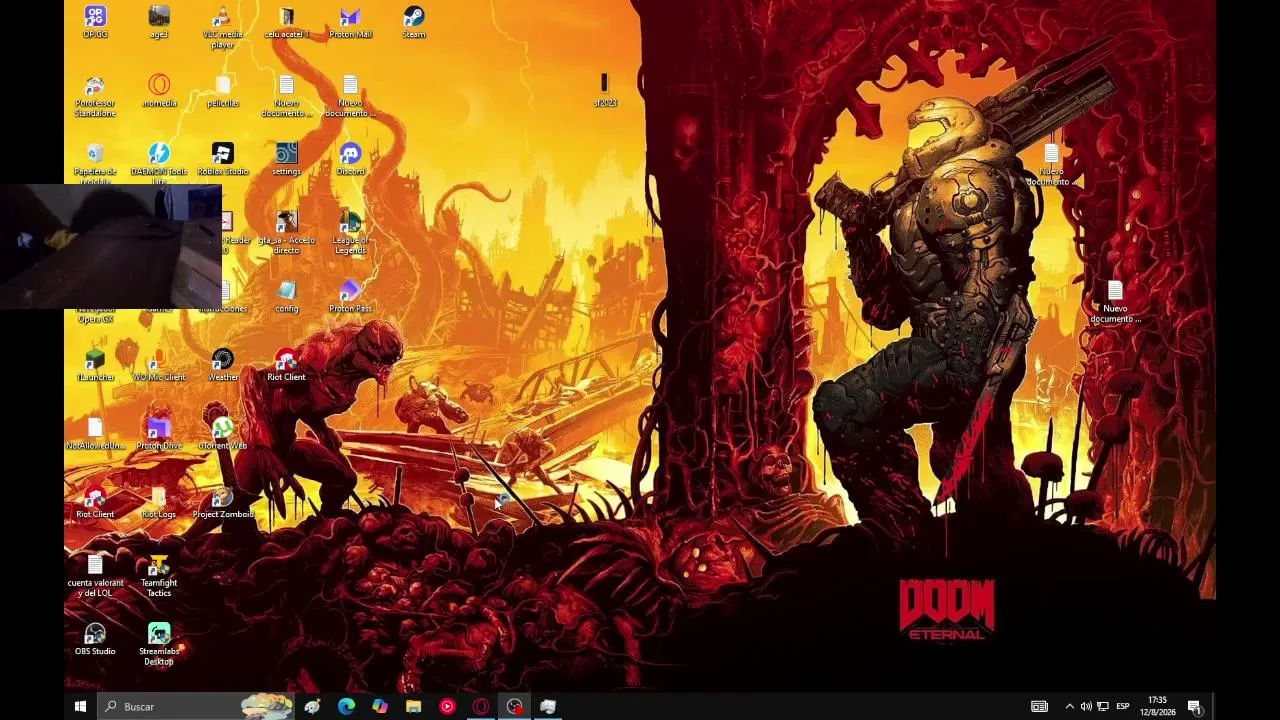Launch the Project Zomboid shortcut
This screenshot has width=1280, height=720.
pos(223,502)
